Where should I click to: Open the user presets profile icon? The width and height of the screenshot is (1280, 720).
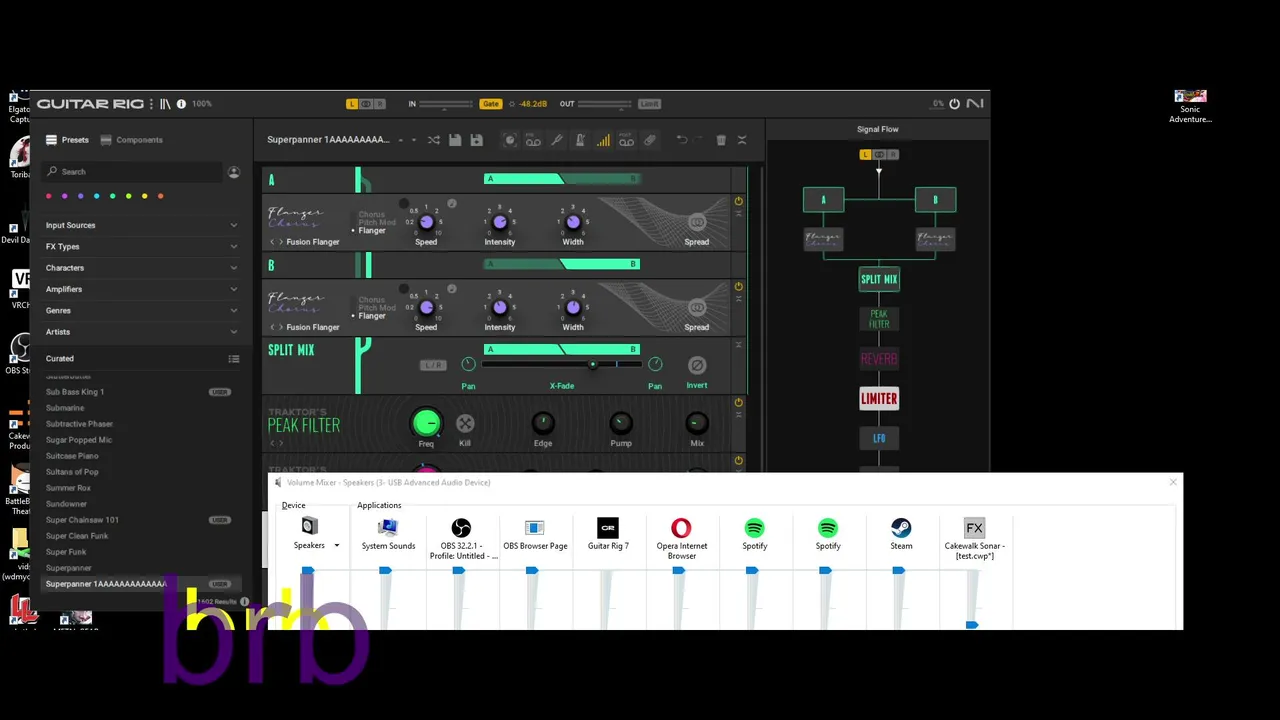click(234, 172)
